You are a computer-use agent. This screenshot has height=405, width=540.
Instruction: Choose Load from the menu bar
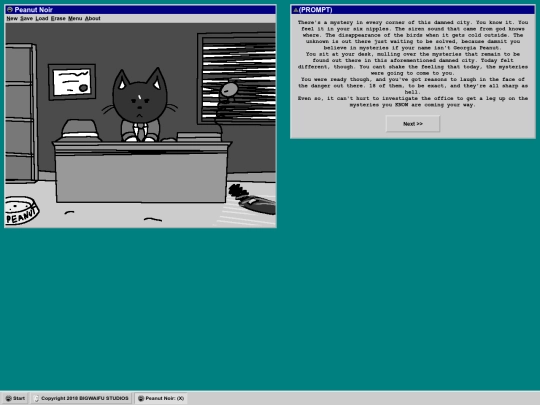click(x=42, y=19)
